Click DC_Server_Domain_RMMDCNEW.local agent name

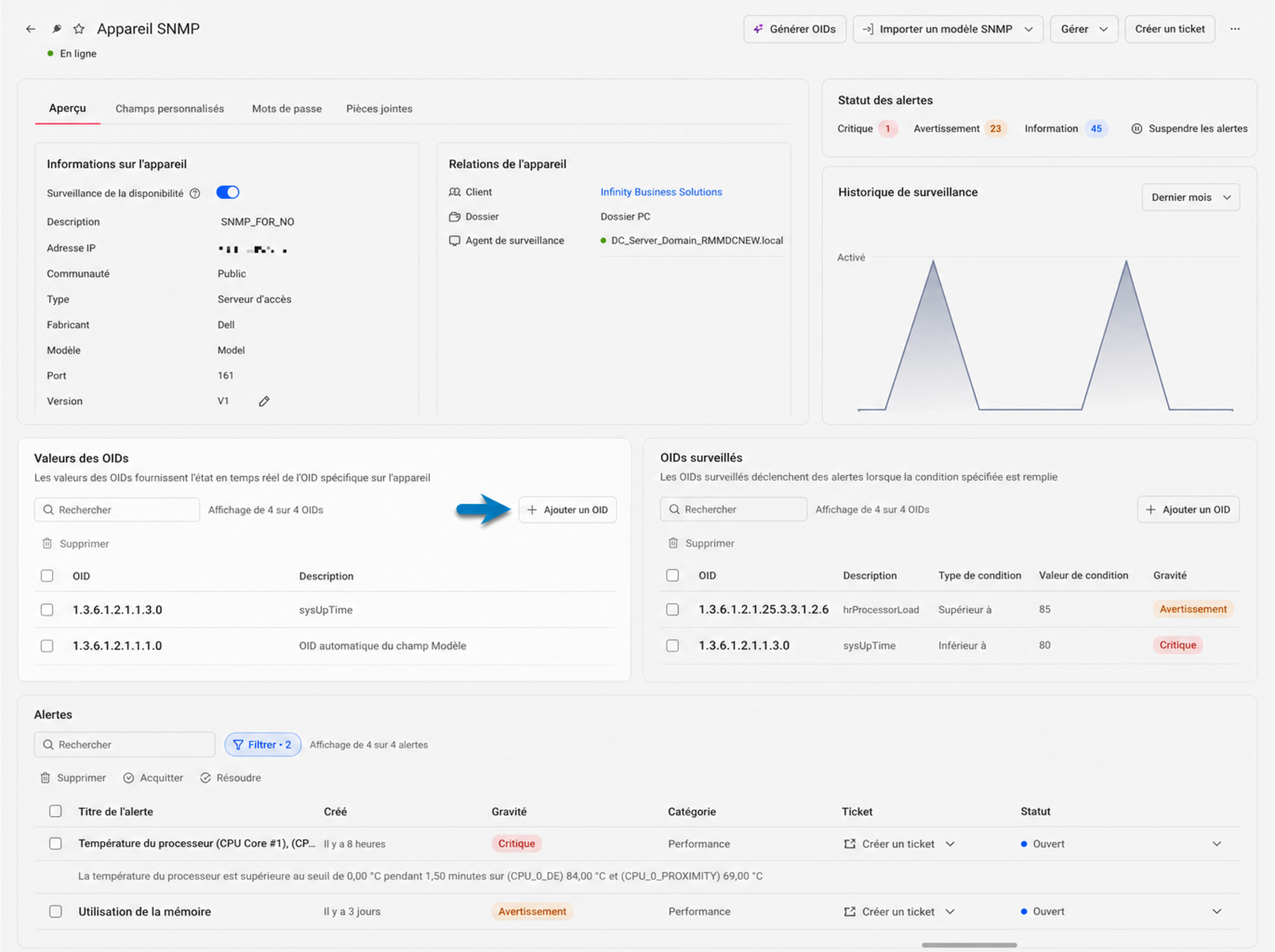point(697,241)
